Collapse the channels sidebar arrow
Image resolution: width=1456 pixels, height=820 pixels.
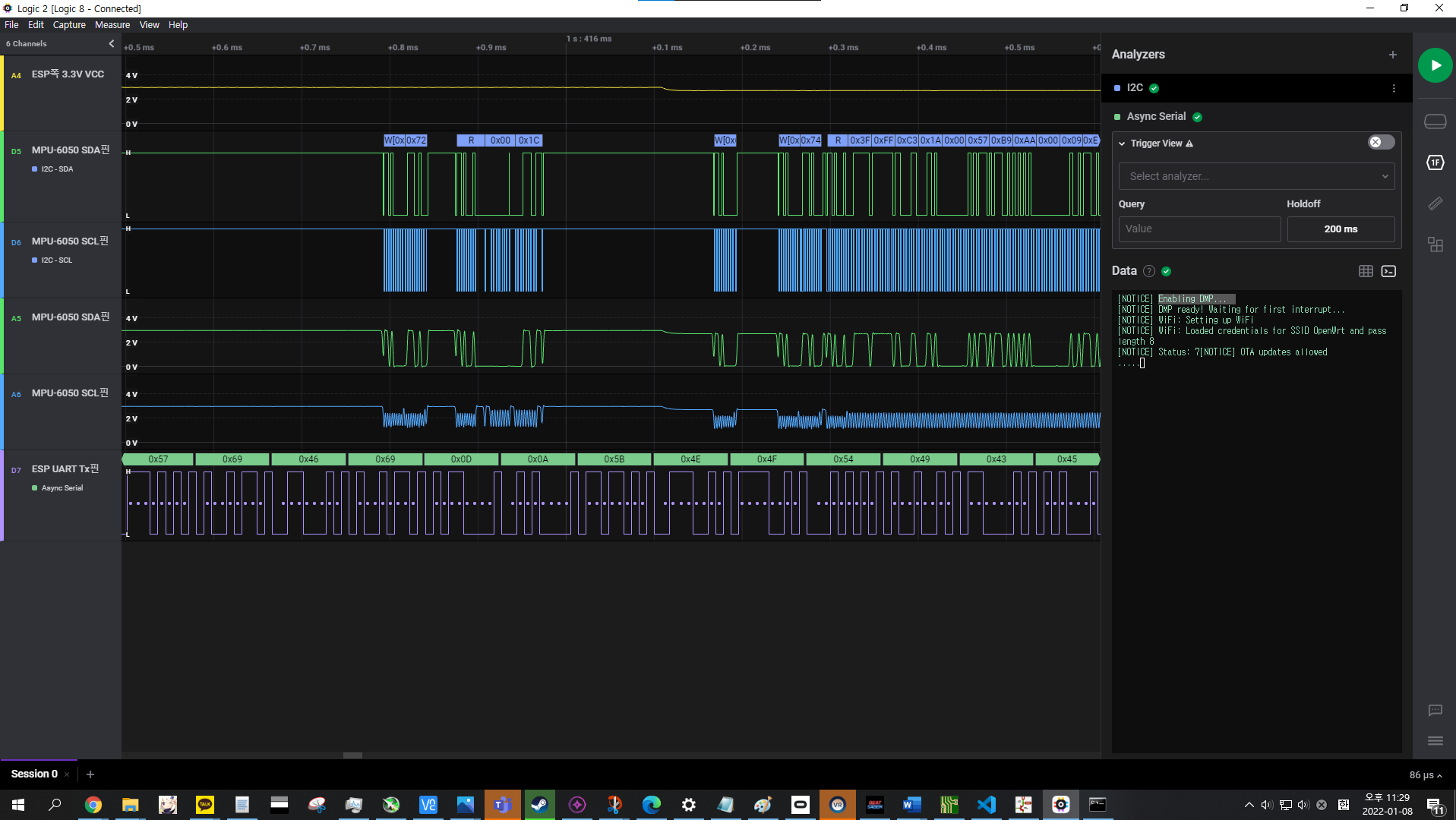[x=112, y=43]
